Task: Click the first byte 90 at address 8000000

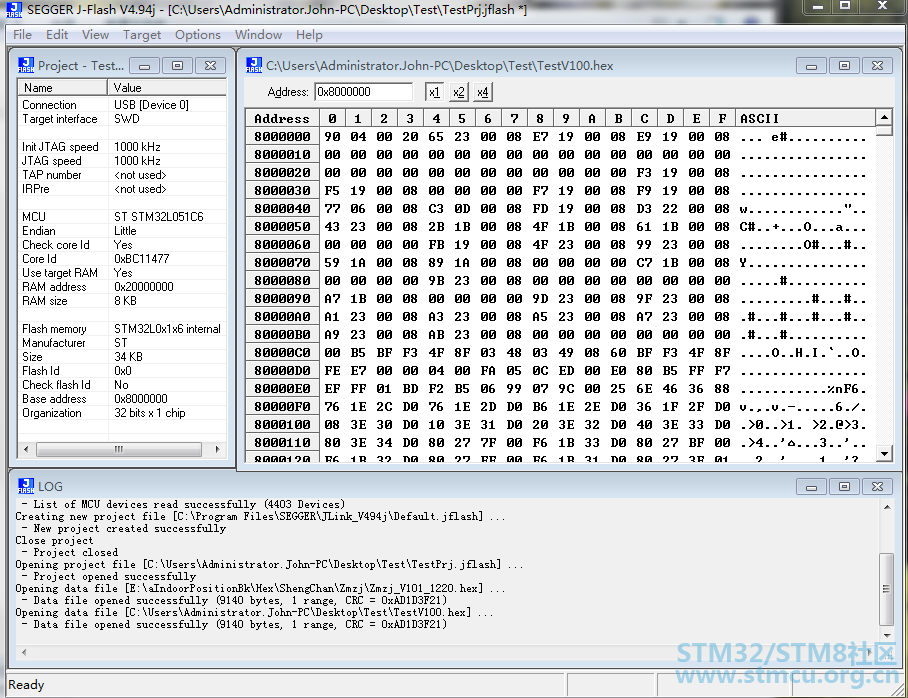Action: point(332,137)
